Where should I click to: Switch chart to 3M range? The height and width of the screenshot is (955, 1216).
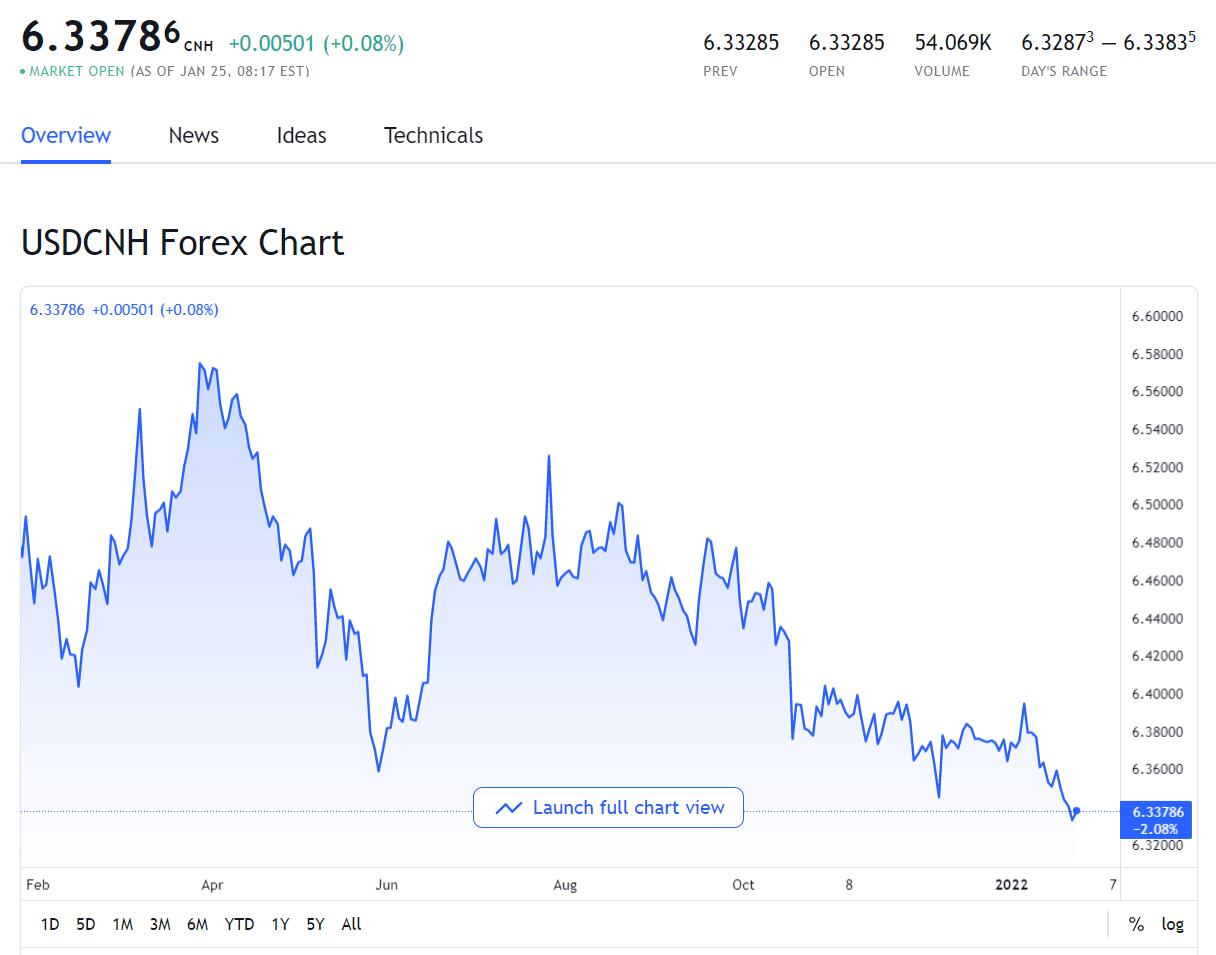(160, 924)
